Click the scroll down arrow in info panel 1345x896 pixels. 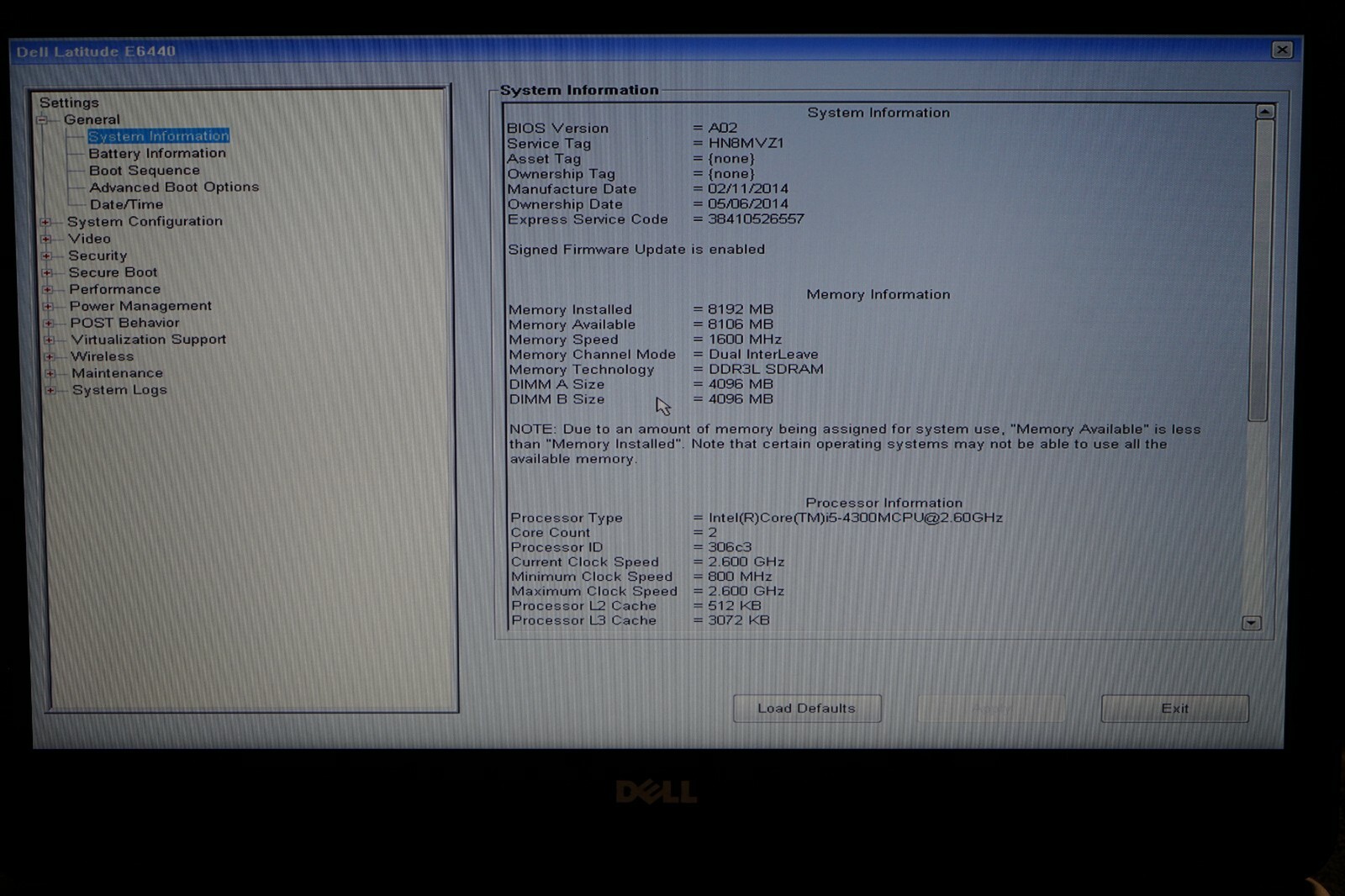click(1252, 623)
